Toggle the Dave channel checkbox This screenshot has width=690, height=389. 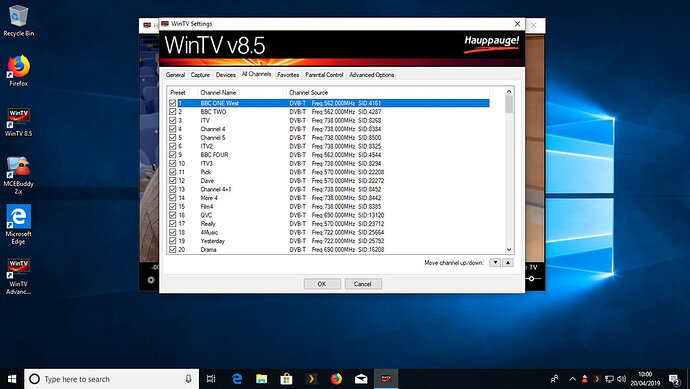172,180
